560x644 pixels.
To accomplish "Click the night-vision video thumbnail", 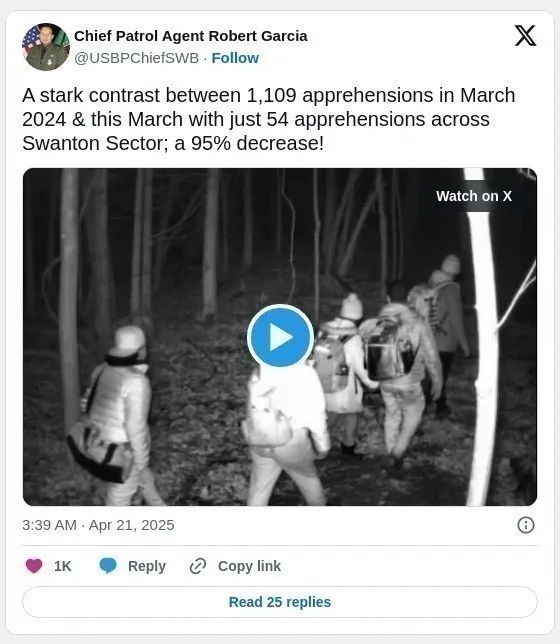I will 280,337.
